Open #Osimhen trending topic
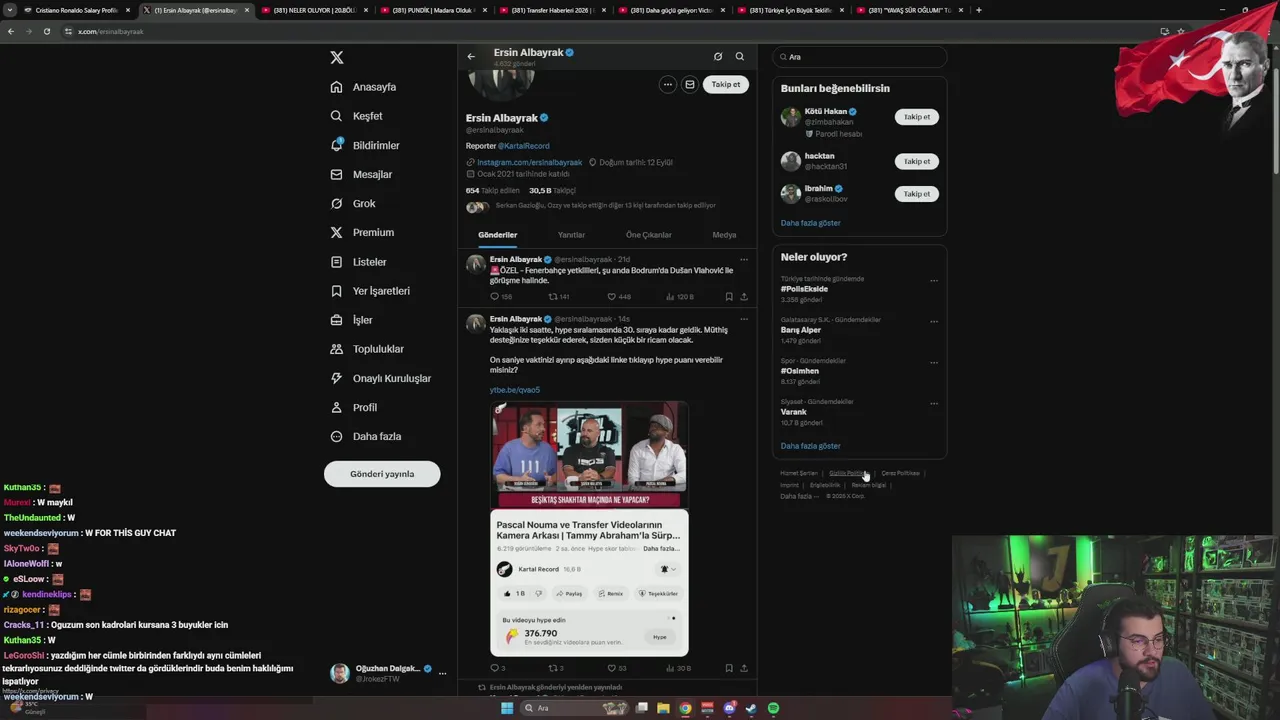1280x720 pixels. click(x=800, y=371)
